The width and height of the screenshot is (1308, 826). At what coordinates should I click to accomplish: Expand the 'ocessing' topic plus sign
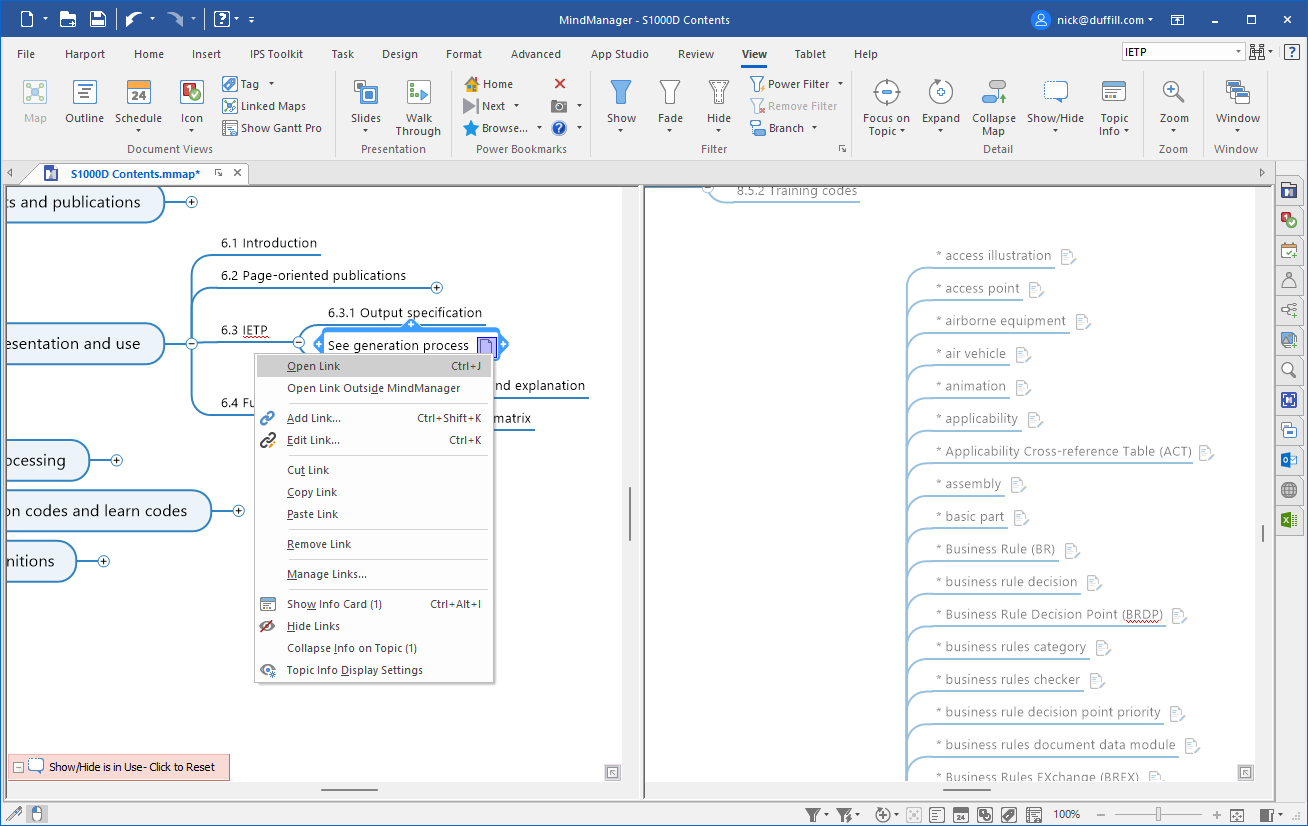tap(117, 460)
